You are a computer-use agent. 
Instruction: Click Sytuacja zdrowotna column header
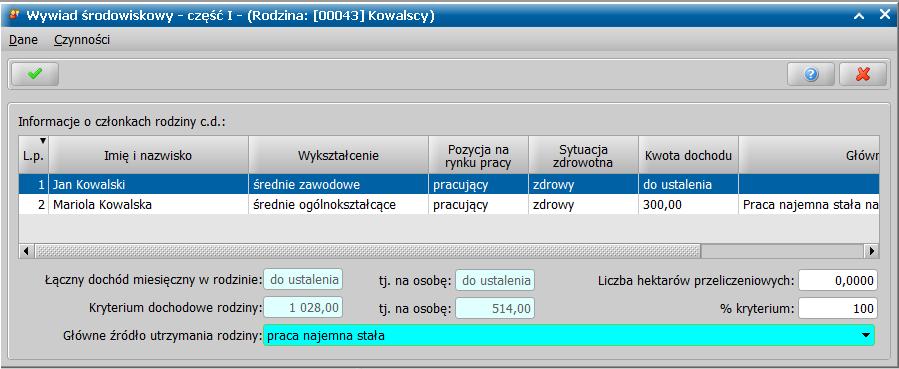point(583,155)
